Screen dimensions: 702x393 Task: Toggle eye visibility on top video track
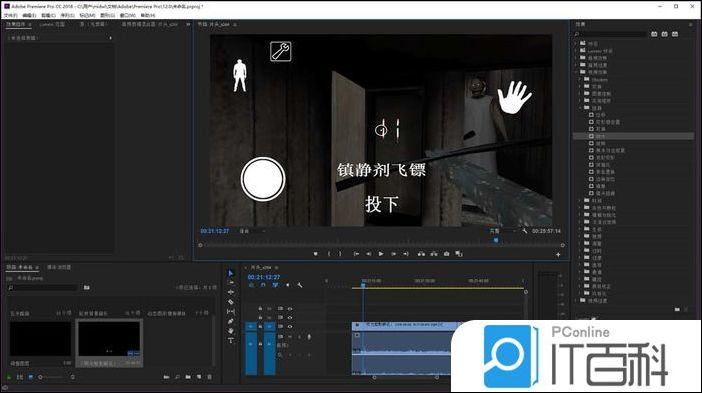(x=290, y=308)
